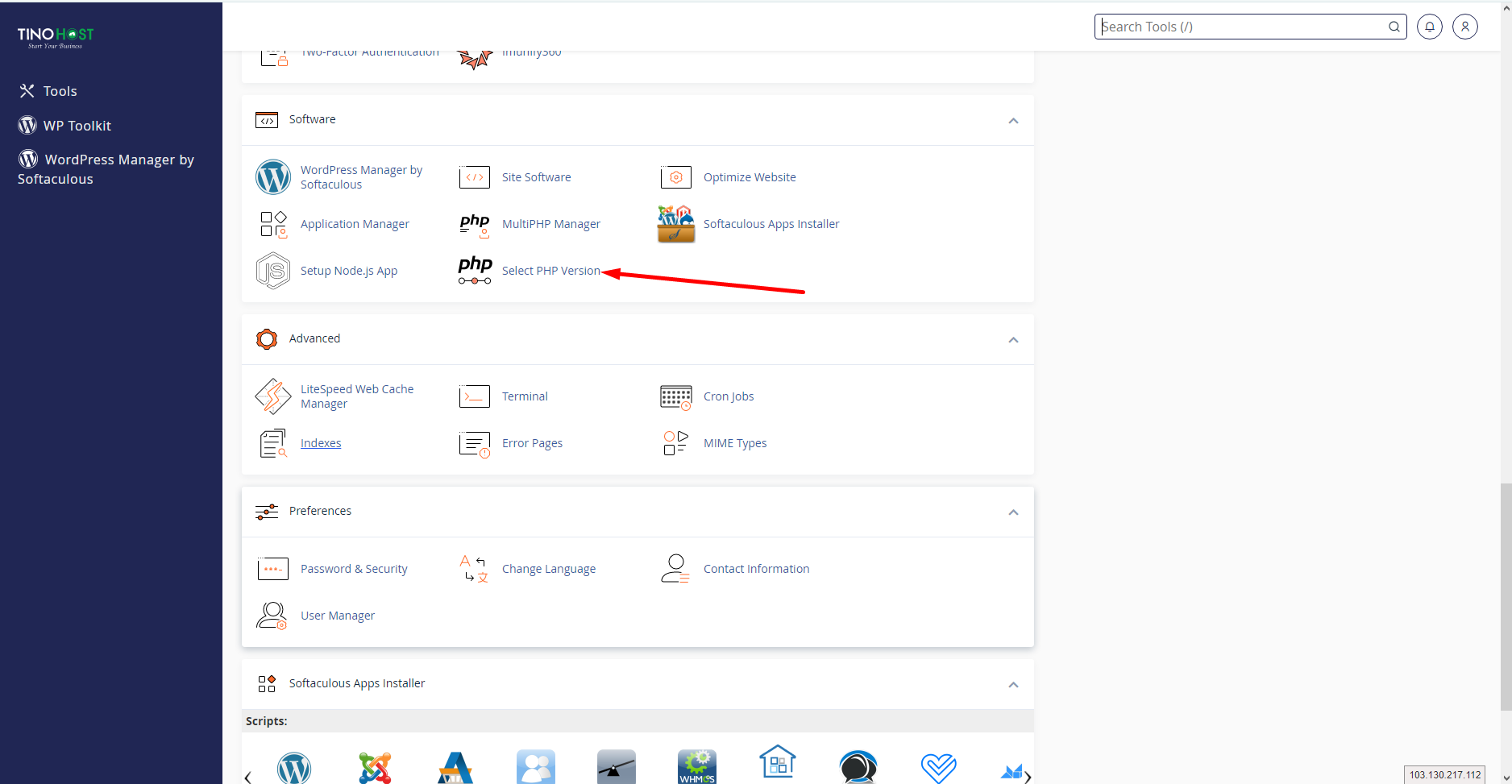Viewport: 1512px width, 784px height.
Task: Open the Terminal link
Action: (525, 396)
